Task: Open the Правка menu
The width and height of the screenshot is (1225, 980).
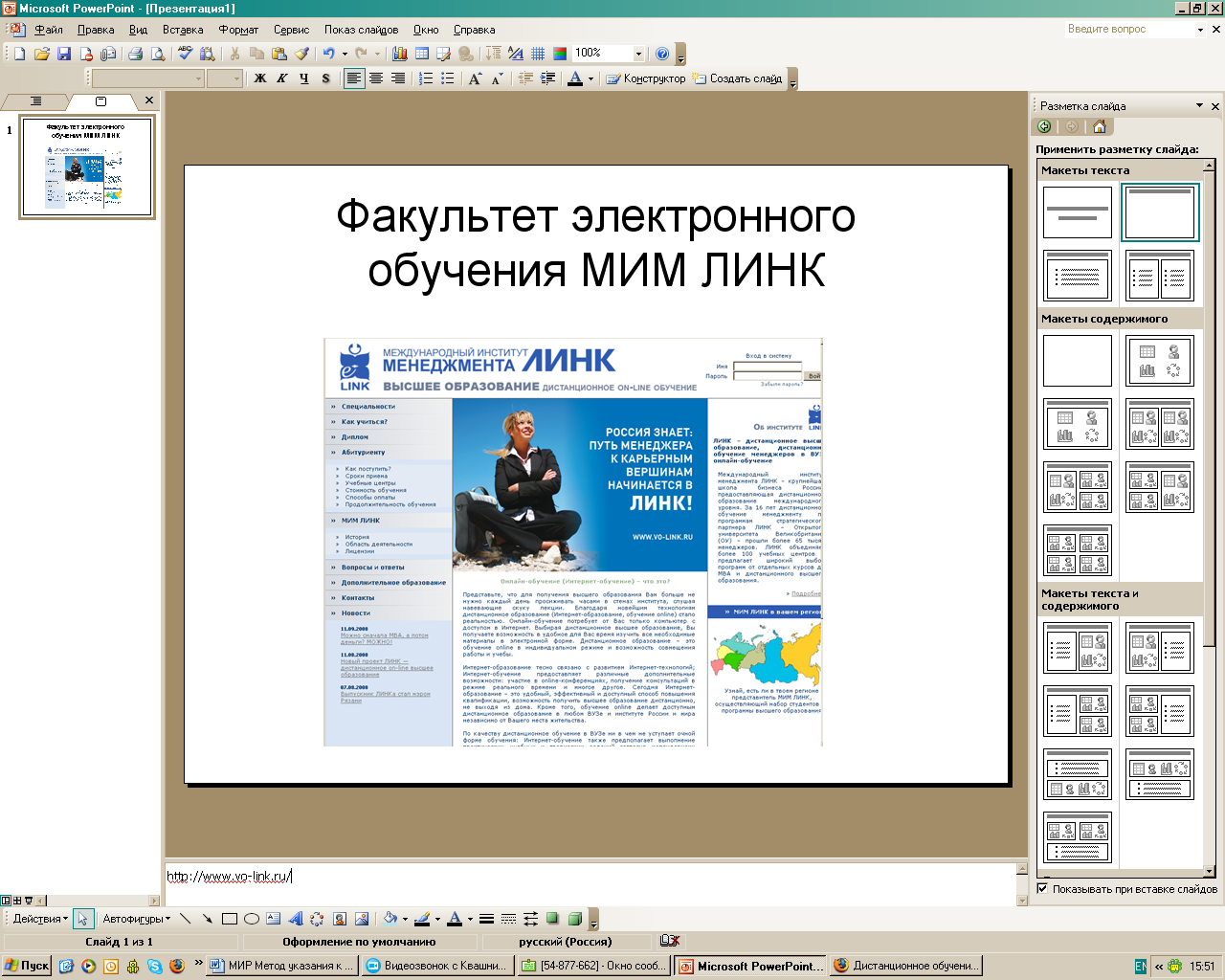Action: click(x=96, y=30)
